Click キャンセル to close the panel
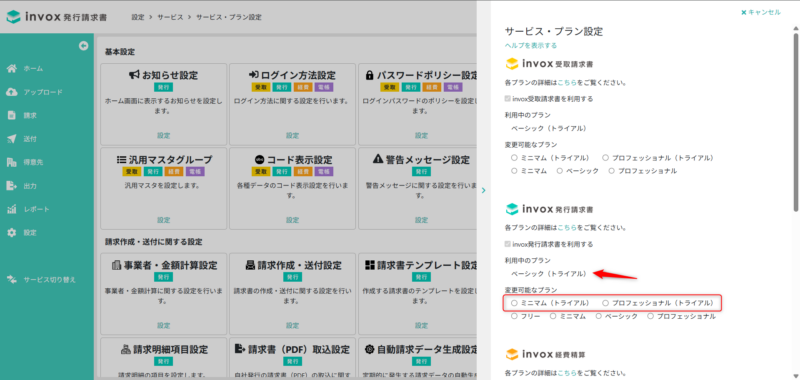Viewport: 800px width, 380px height. pyautogui.click(x=761, y=12)
